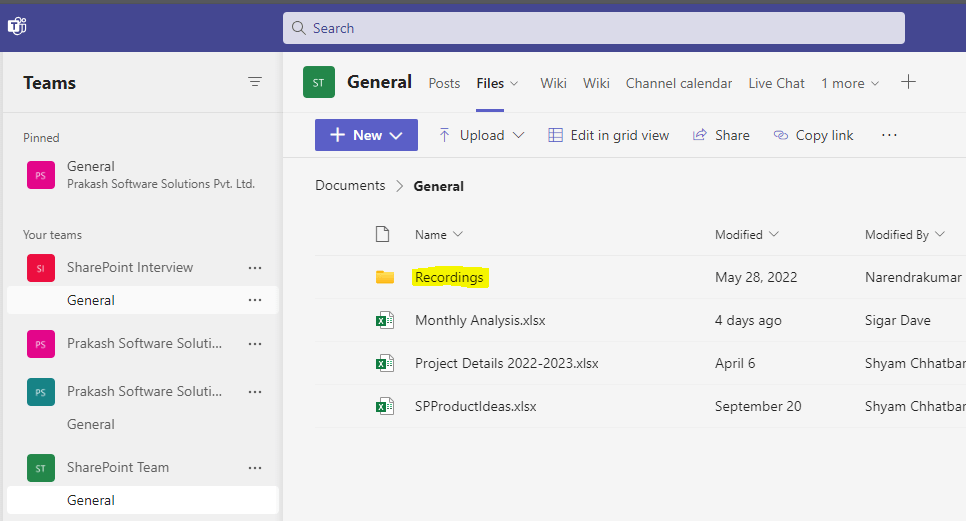Click the file type column header icon
The image size is (966, 521).
(x=381, y=234)
